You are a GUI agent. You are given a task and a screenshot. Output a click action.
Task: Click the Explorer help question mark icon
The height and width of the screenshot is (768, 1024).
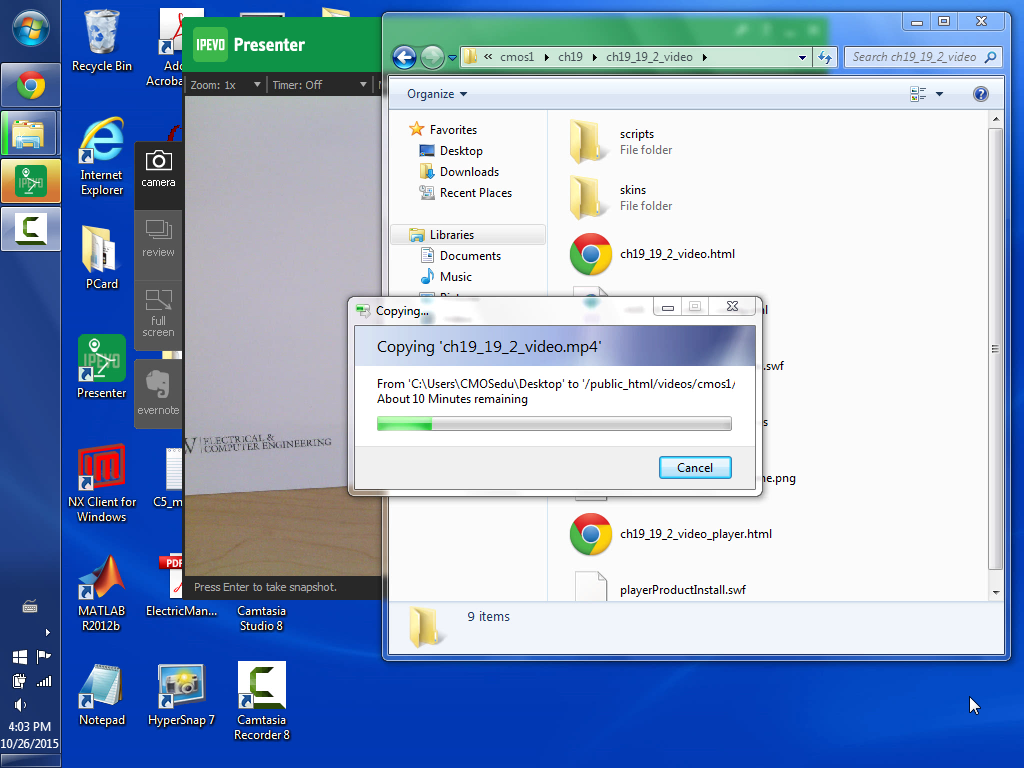tap(980, 94)
